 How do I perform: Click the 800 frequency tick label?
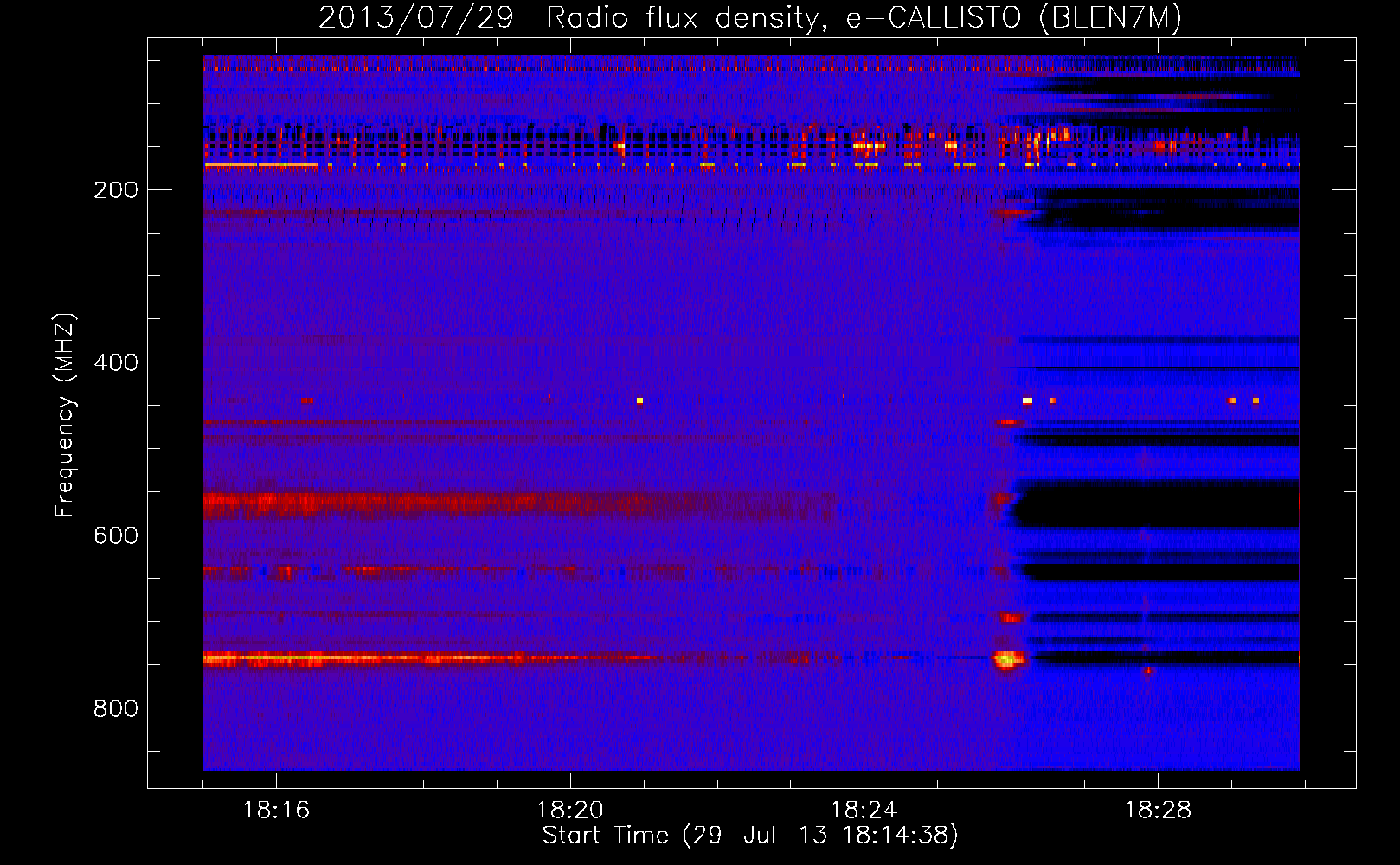click(116, 709)
